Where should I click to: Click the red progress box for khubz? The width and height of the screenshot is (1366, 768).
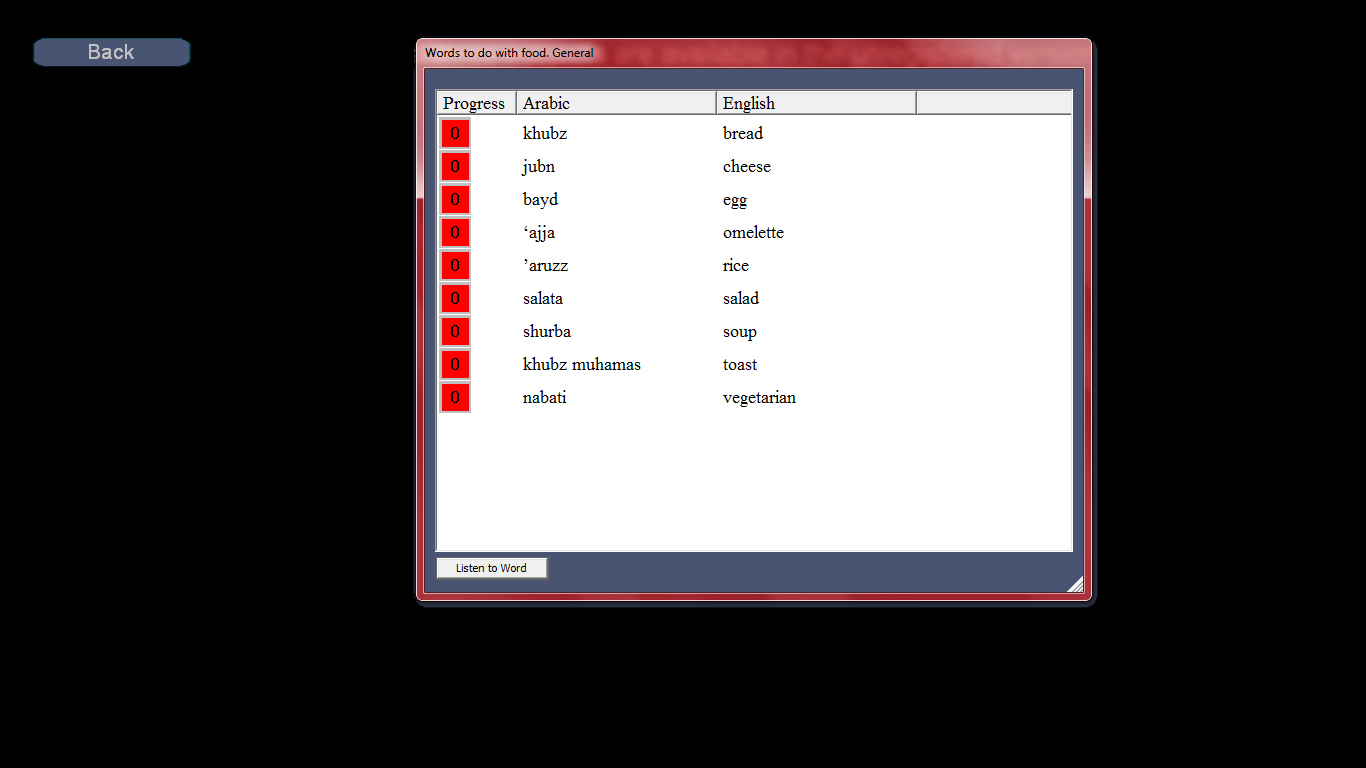click(x=455, y=133)
